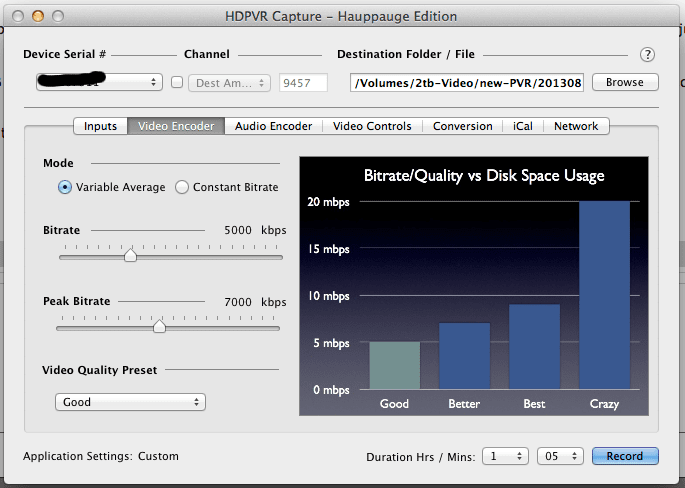Viewport: 685px width, 488px height.
Task: Click the 20 mbps axis label
Action: [329, 202]
